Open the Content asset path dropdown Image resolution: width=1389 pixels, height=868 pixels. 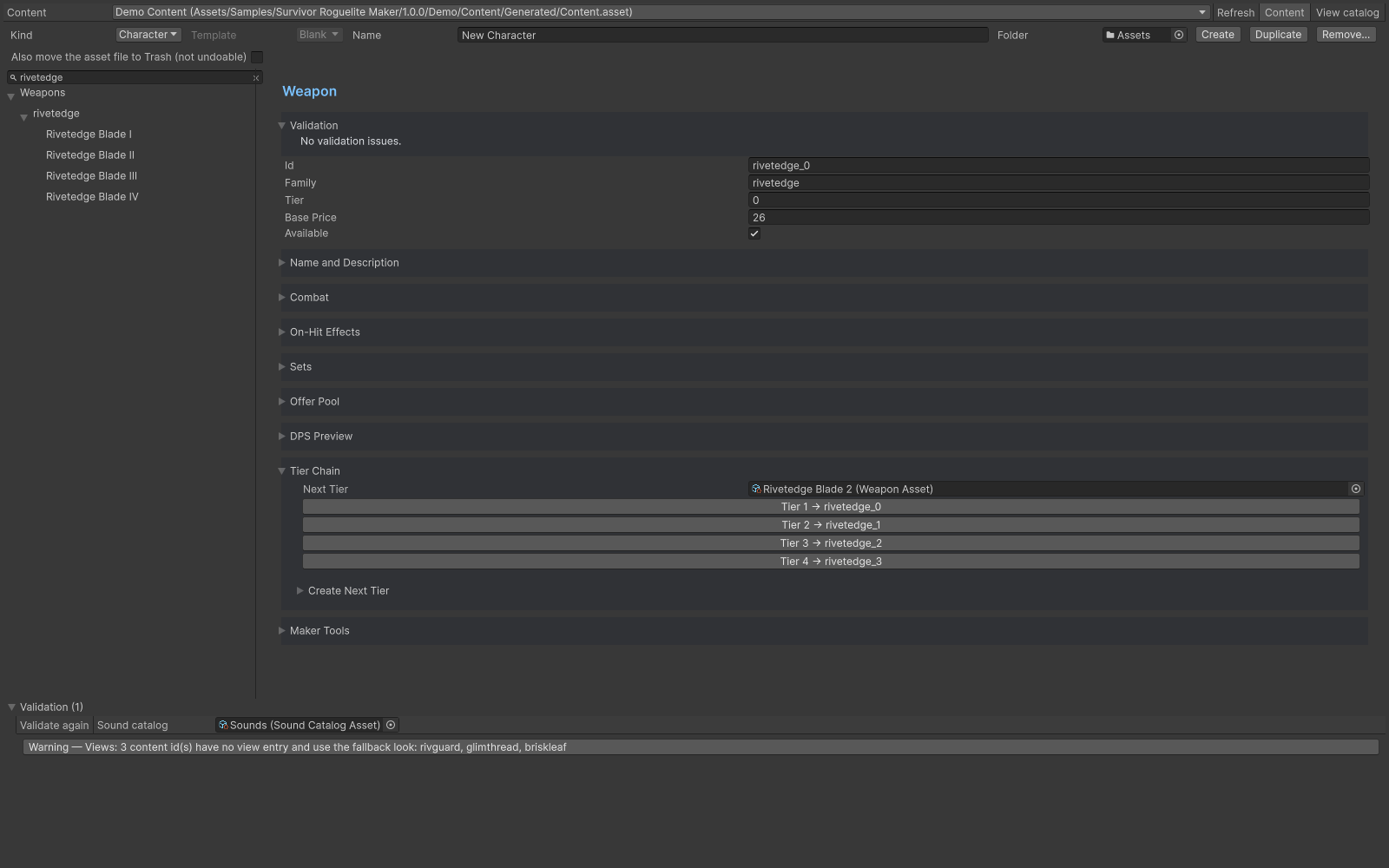(661, 12)
